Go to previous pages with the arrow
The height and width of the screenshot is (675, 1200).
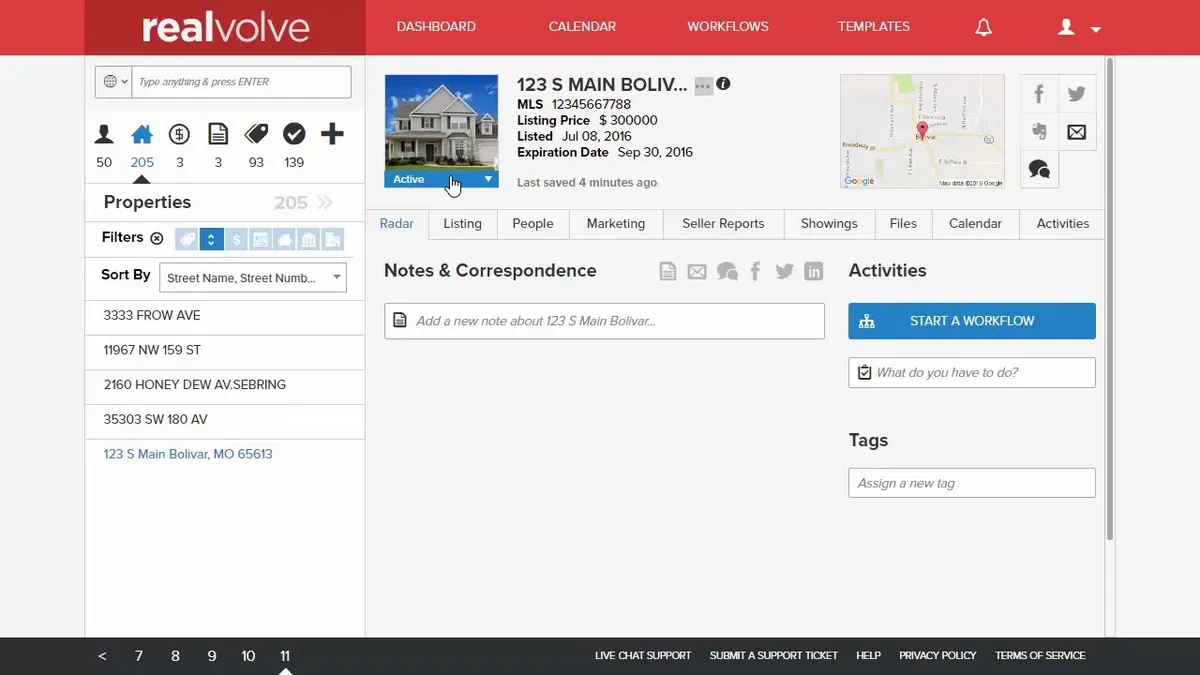(x=102, y=656)
